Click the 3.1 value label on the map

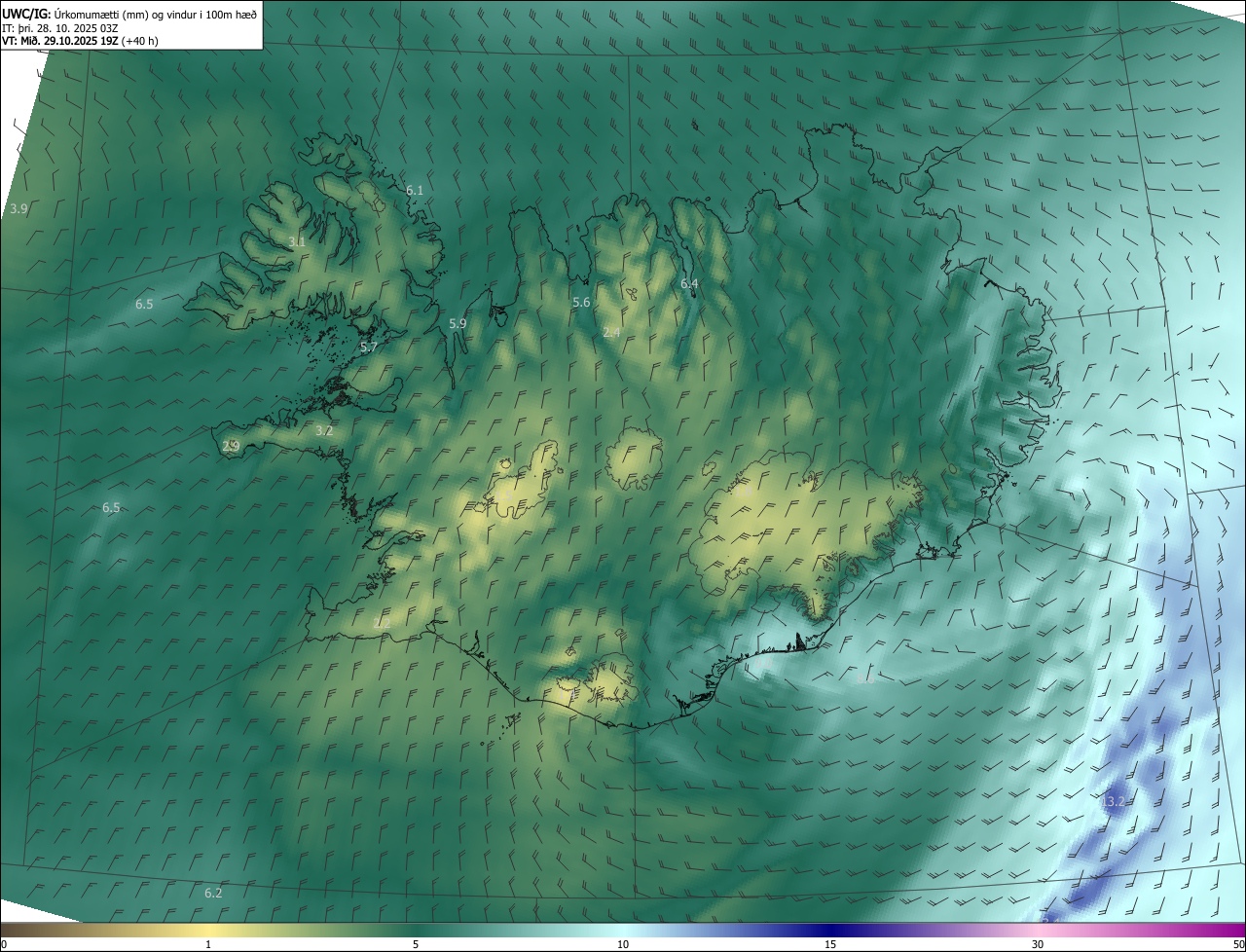297,241
